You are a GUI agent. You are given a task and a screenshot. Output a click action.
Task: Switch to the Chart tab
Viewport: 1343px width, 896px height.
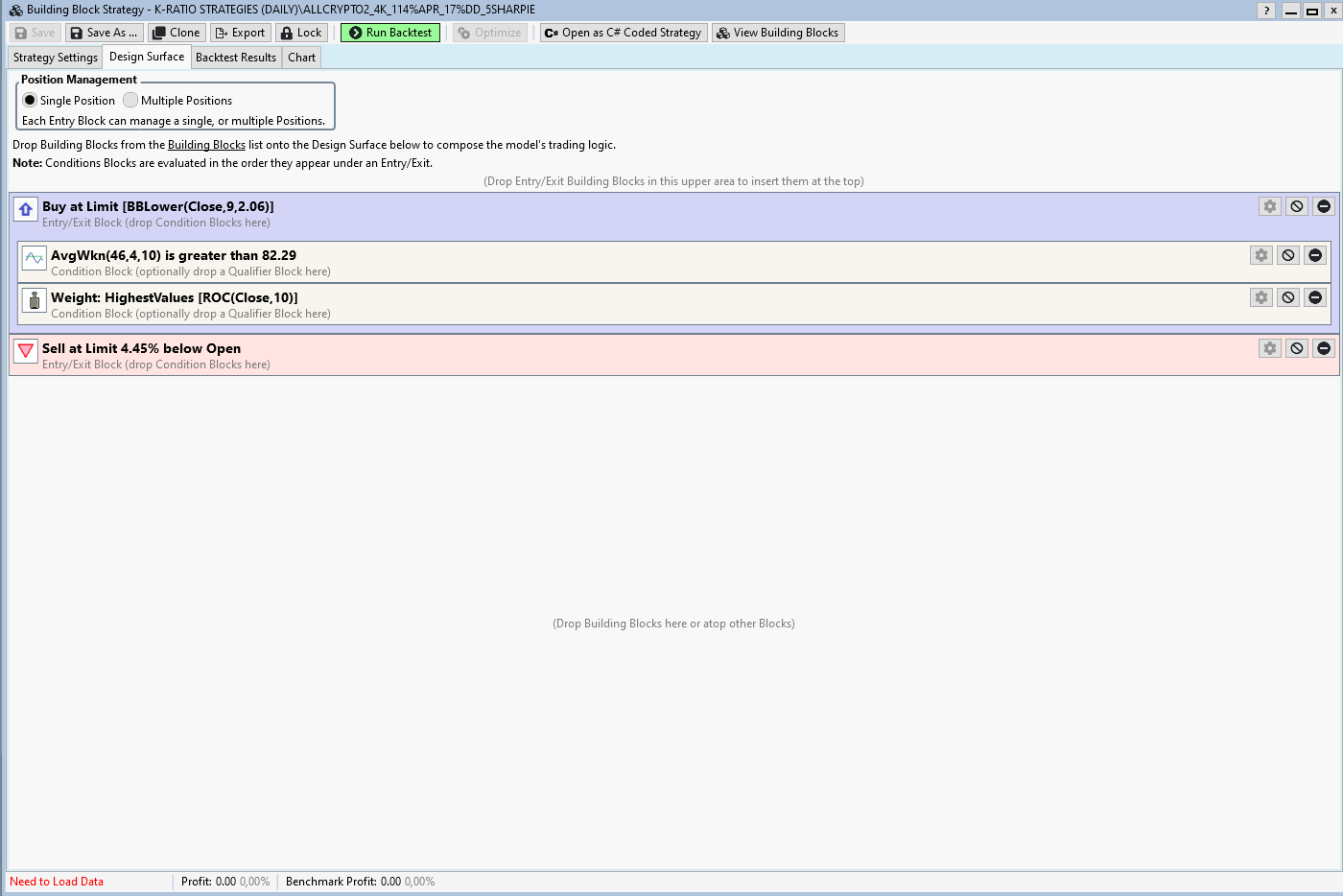[x=301, y=58]
